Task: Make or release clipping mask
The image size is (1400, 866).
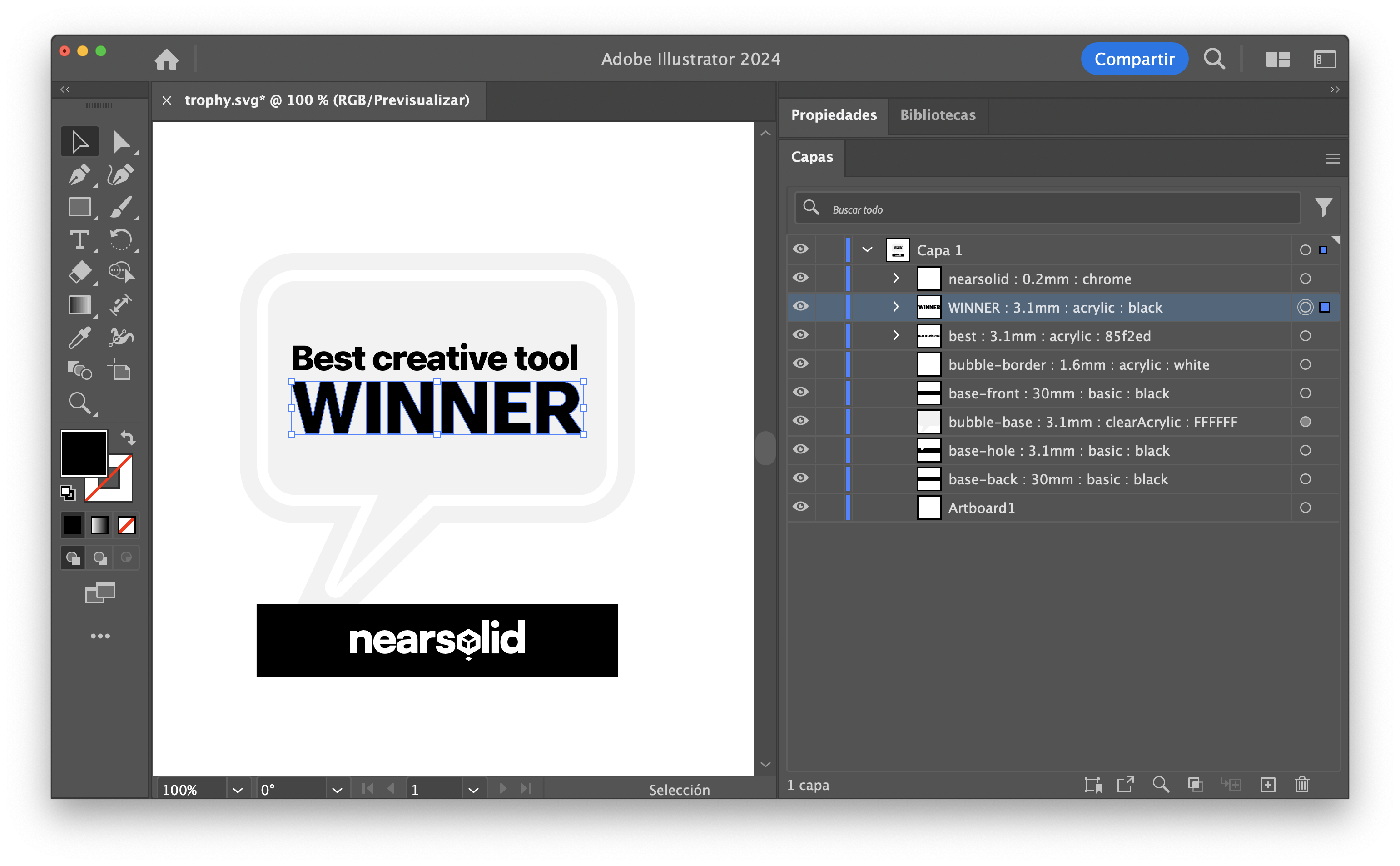Action: (x=1195, y=784)
